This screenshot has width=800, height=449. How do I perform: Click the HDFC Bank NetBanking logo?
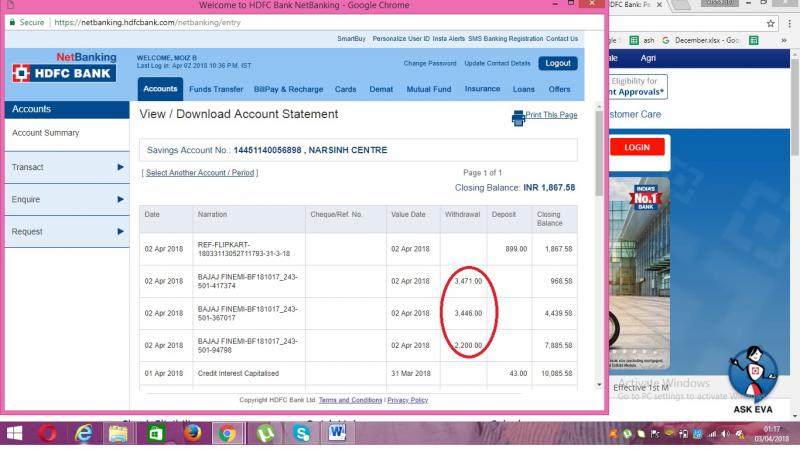click(64, 68)
